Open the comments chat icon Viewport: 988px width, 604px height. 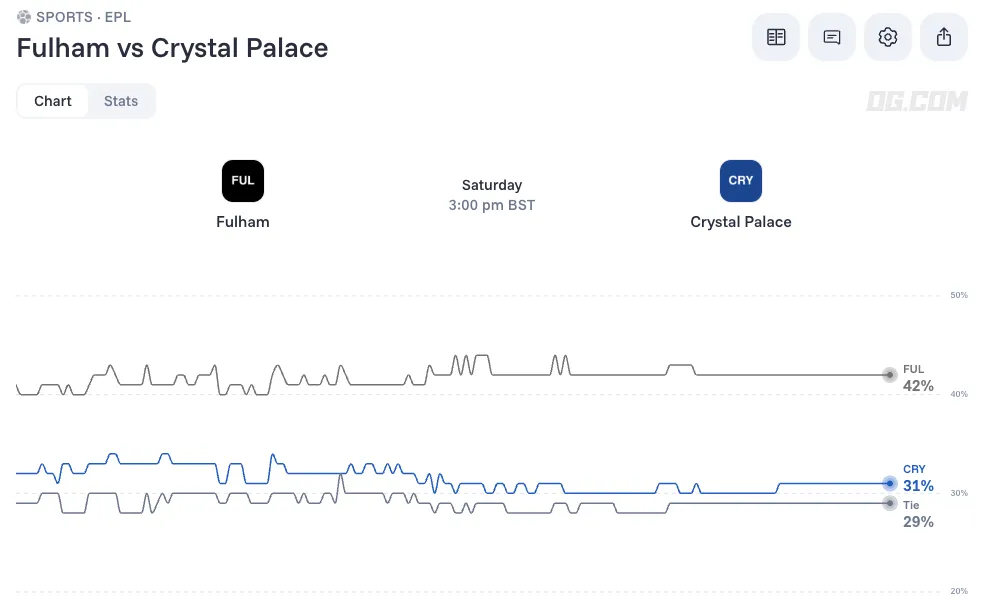pyautogui.click(x=832, y=37)
